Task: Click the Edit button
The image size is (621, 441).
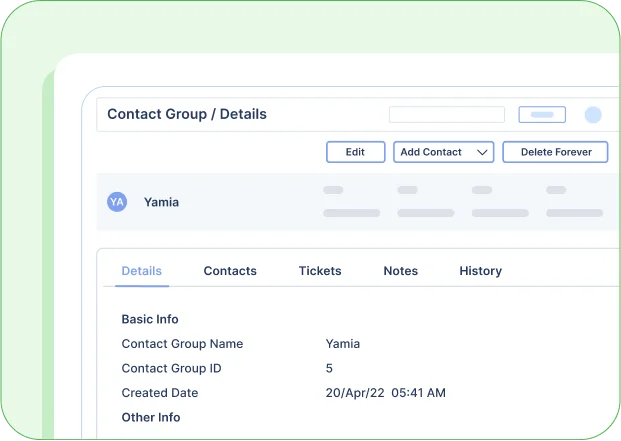Action: 356,152
